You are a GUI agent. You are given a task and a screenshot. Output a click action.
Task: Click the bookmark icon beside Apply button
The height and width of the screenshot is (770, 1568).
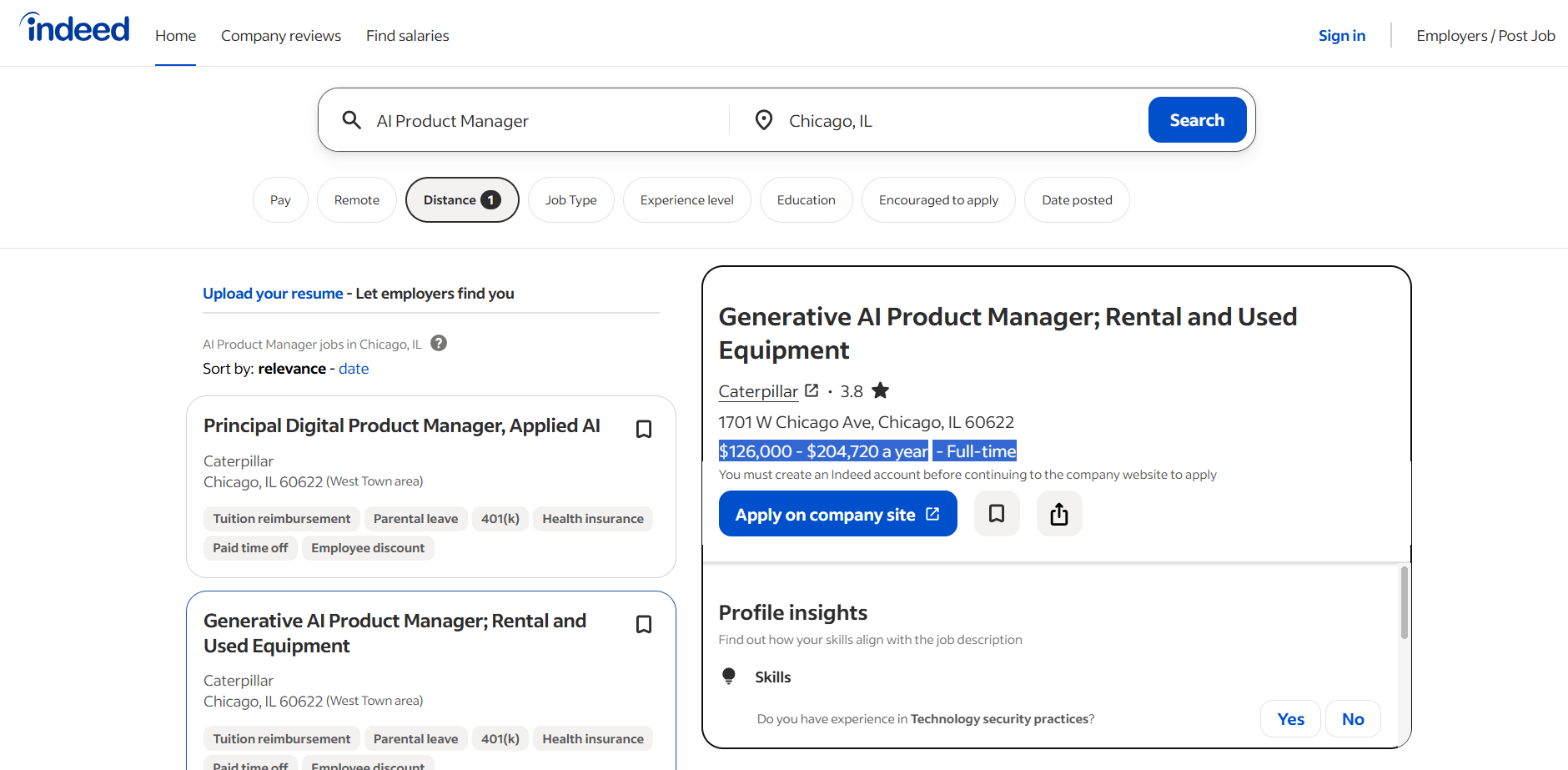pyautogui.click(x=996, y=513)
